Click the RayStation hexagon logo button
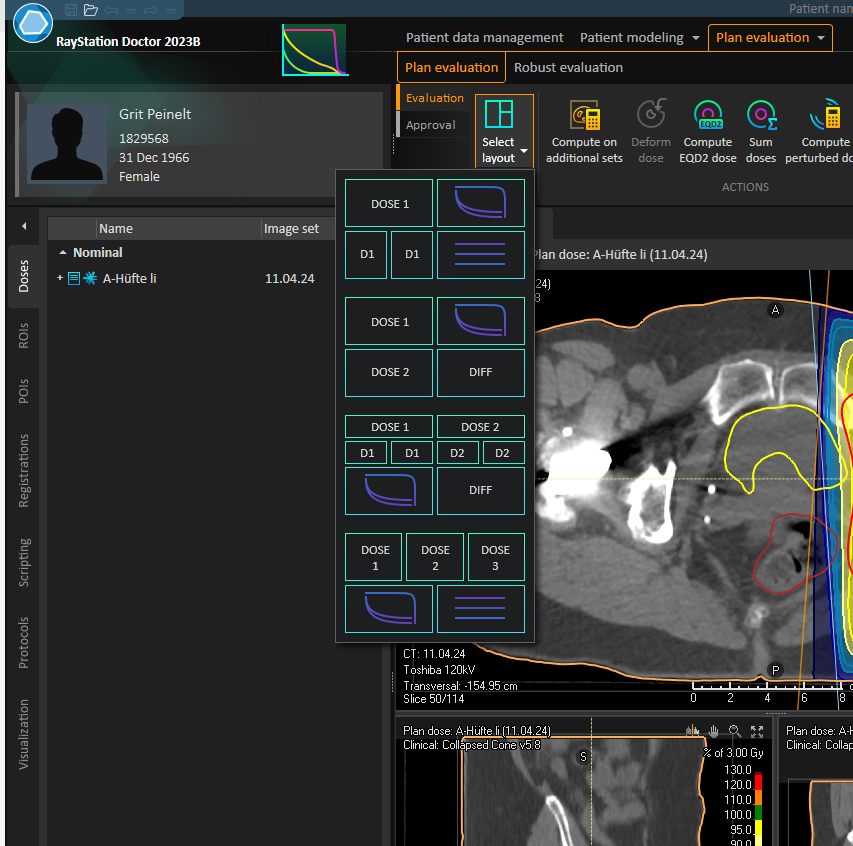853x846 pixels. pyautogui.click(x=33, y=23)
